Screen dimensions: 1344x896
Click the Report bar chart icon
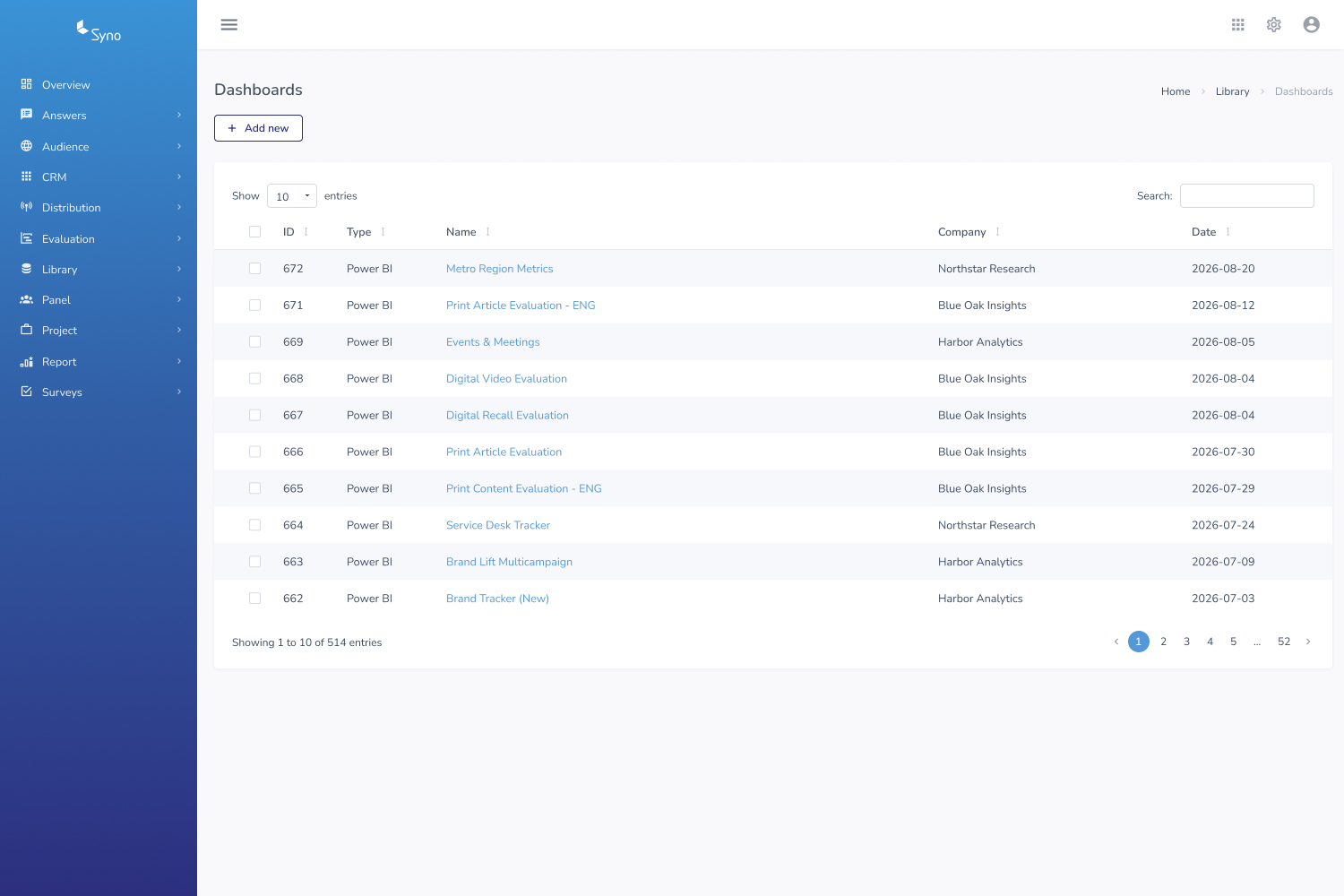pos(26,361)
